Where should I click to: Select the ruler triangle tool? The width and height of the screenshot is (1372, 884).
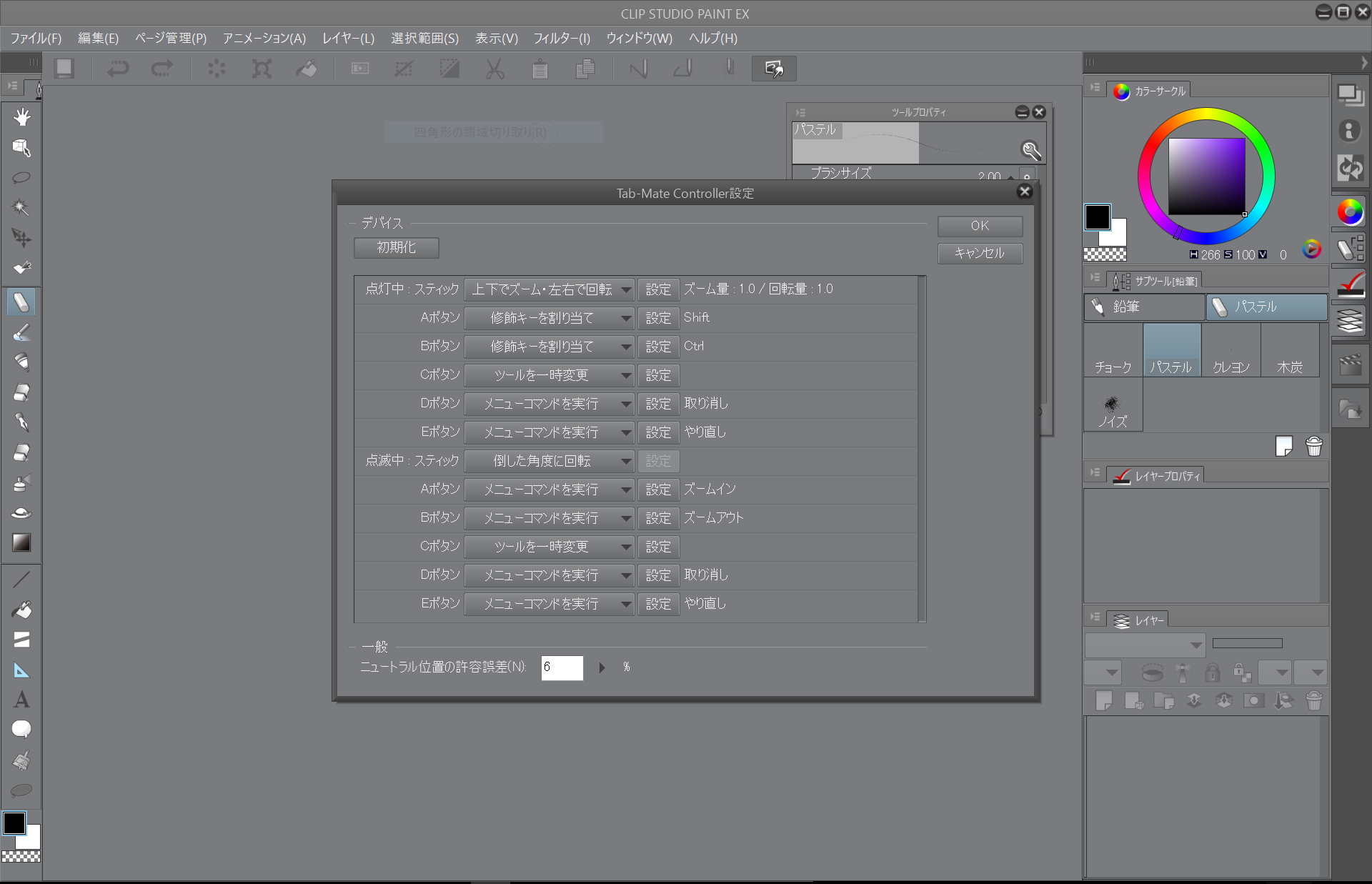pos(21,670)
